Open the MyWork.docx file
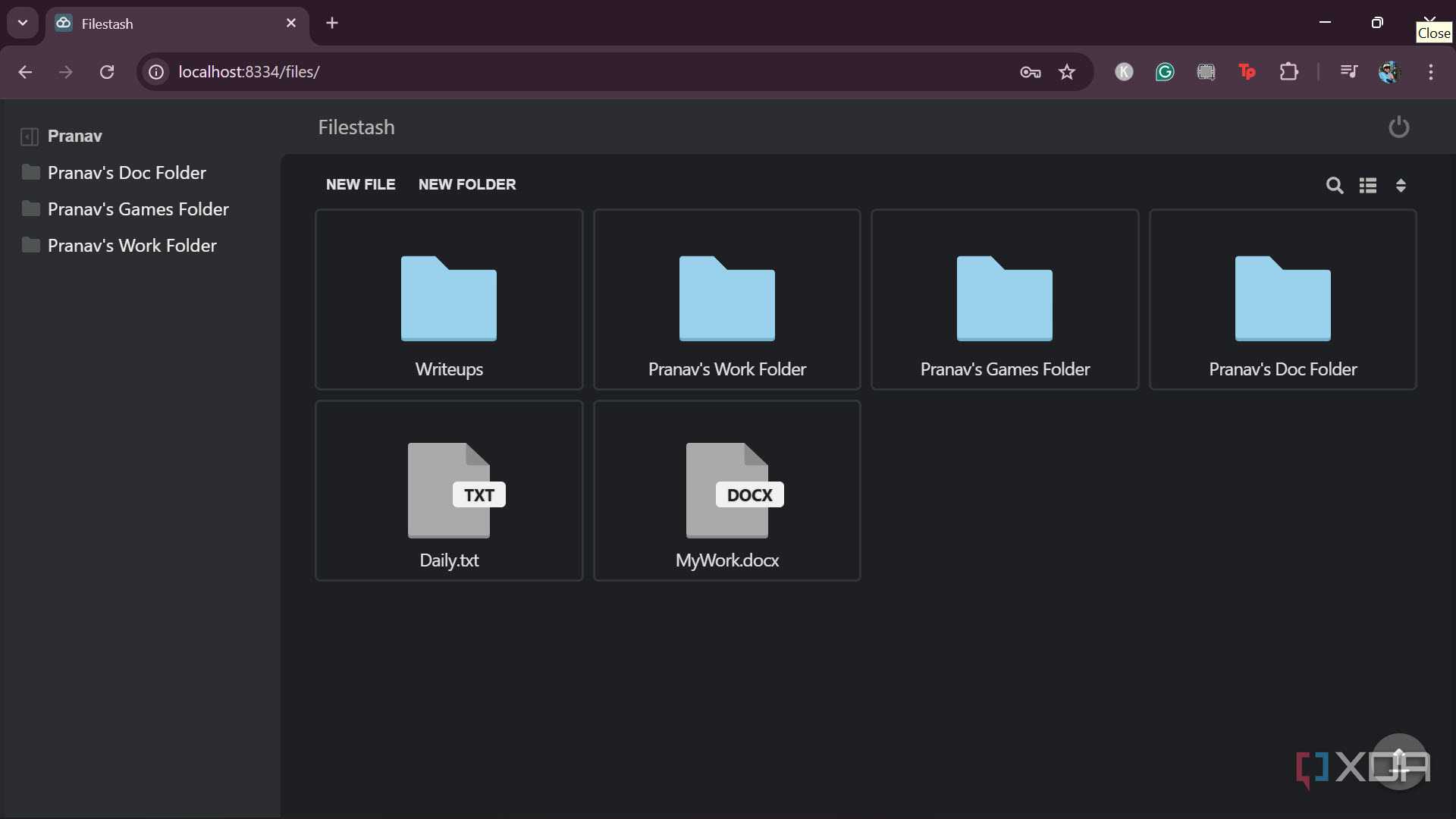Viewport: 1456px width, 819px height. click(x=726, y=491)
